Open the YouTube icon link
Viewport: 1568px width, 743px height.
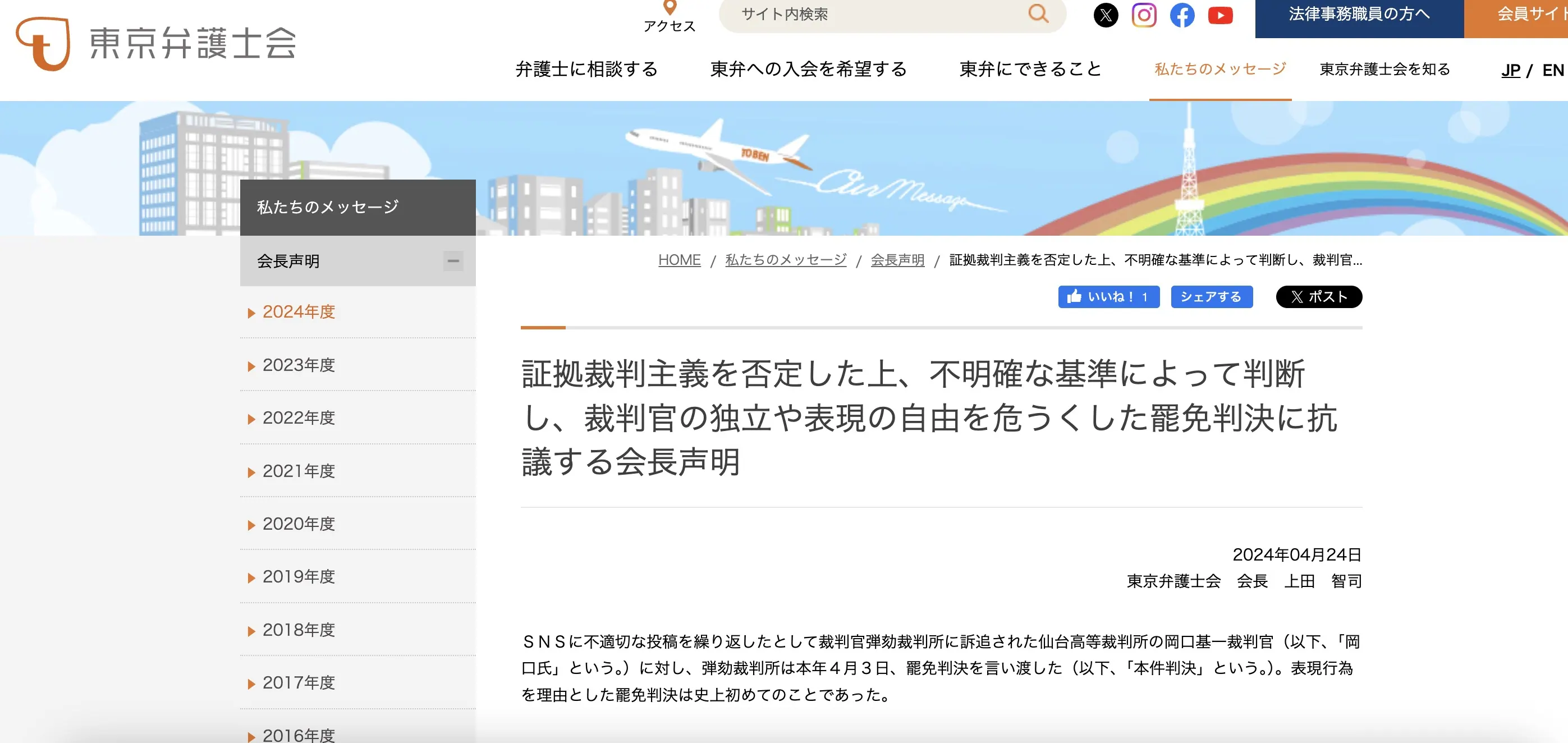(x=1221, y=15)
